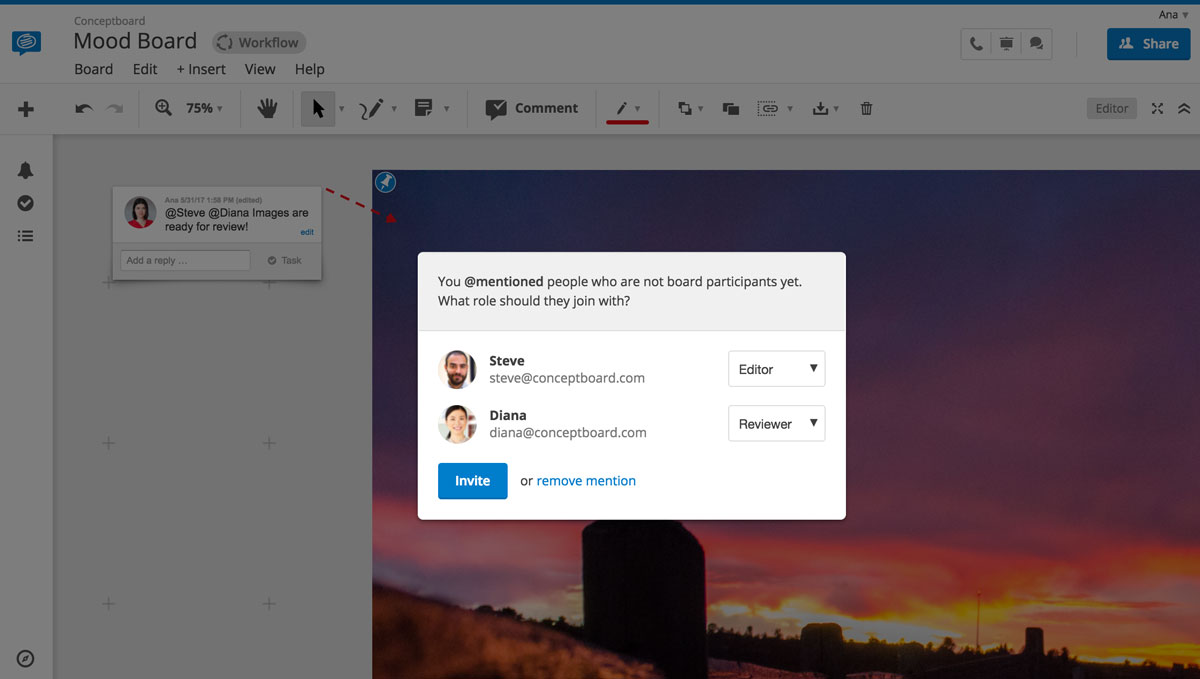This screenshot has height=679, width=1200.
Task: Click the arrange layers icon
Action: [685, 108]
